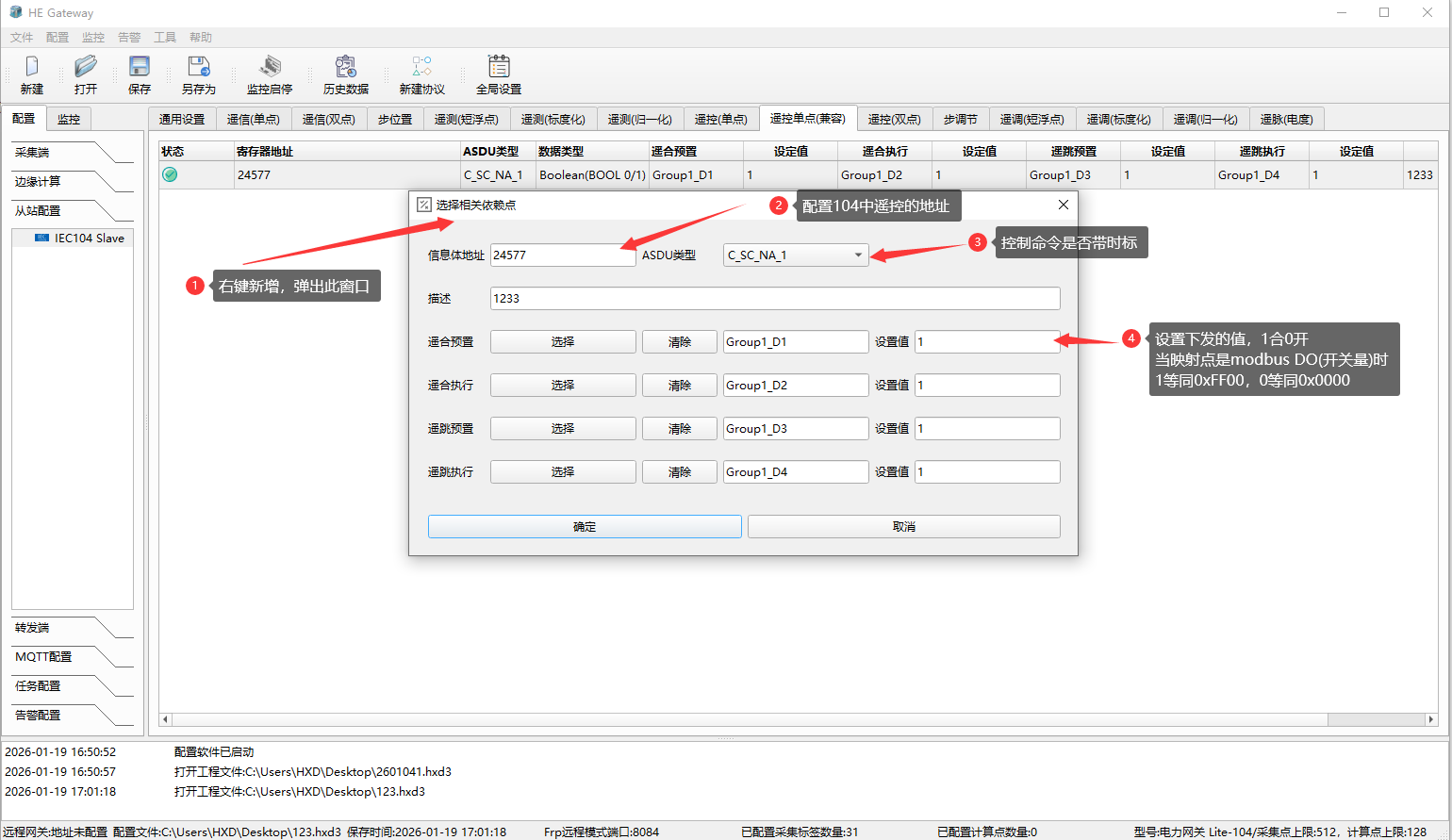Click the 另存为 save-as icon
Image resolution: width=1452 pixels, height=840 pixels.
pyautogui.click(x=199, y=67)
